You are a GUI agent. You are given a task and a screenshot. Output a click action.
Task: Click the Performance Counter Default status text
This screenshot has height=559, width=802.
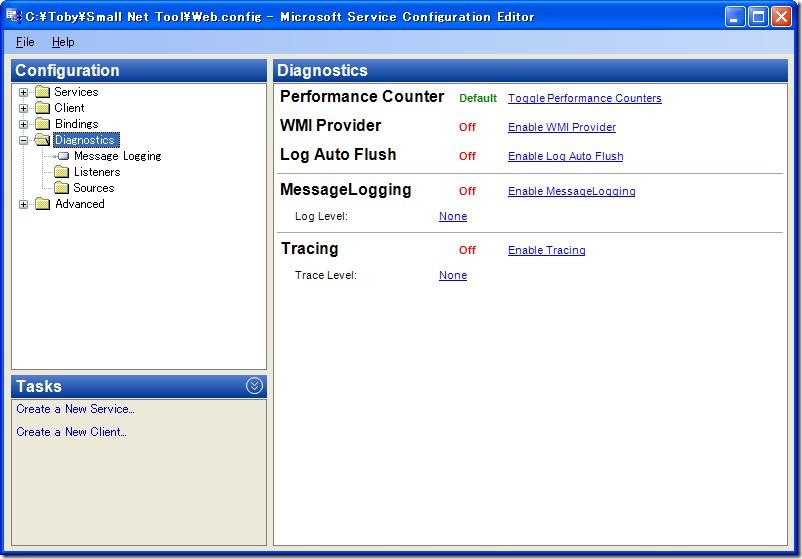(478, 98)
